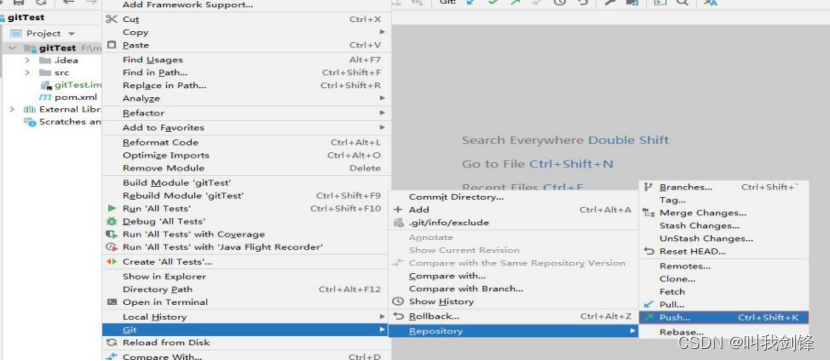
Task: Select the gitTest.iml module file icon
Action: (46, 85)
